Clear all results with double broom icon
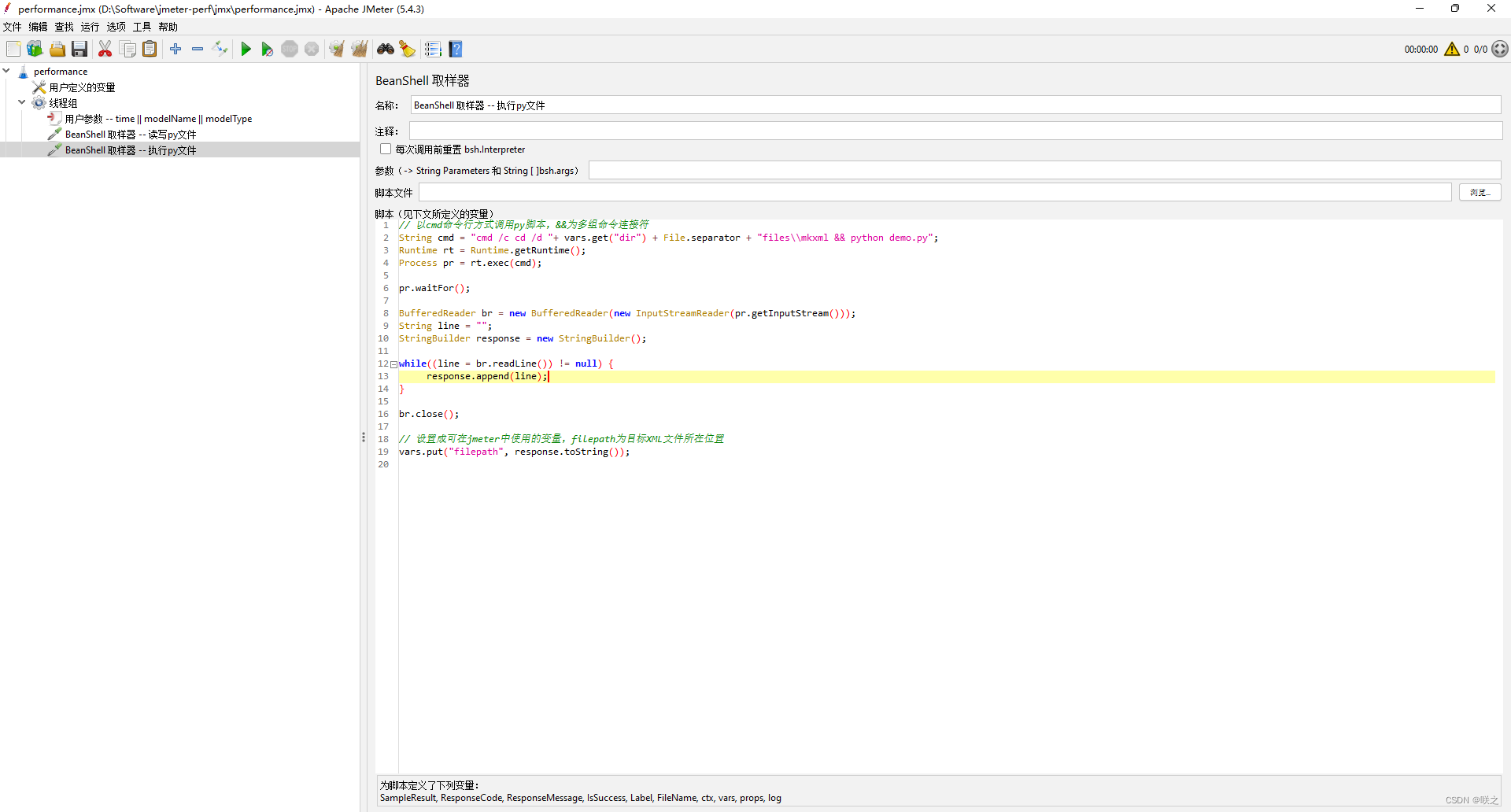This screenshot has width=1511, height=812. [360, 49]
